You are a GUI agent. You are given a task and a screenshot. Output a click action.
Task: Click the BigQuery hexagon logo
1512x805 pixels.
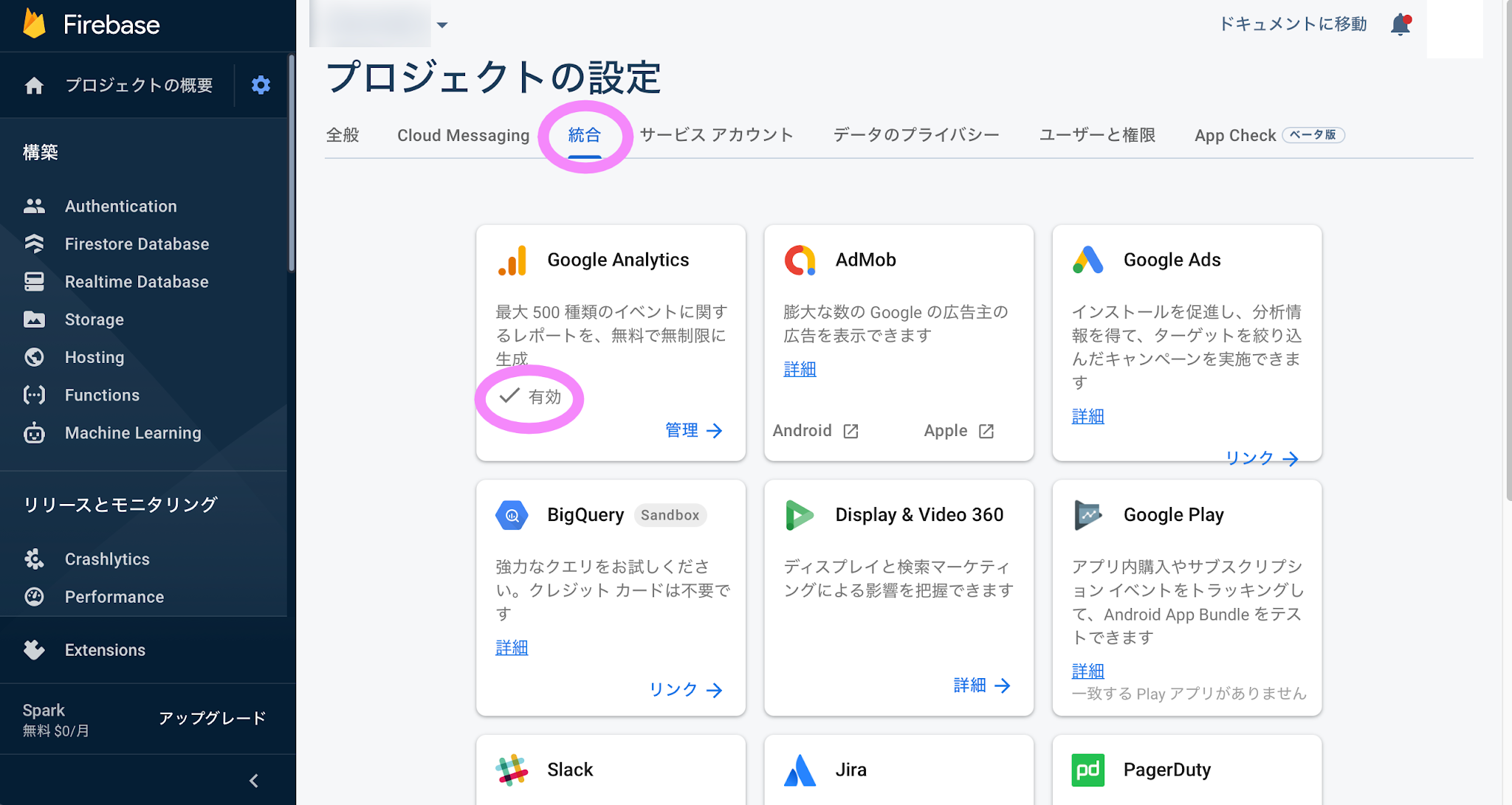(x=512, y=515)
